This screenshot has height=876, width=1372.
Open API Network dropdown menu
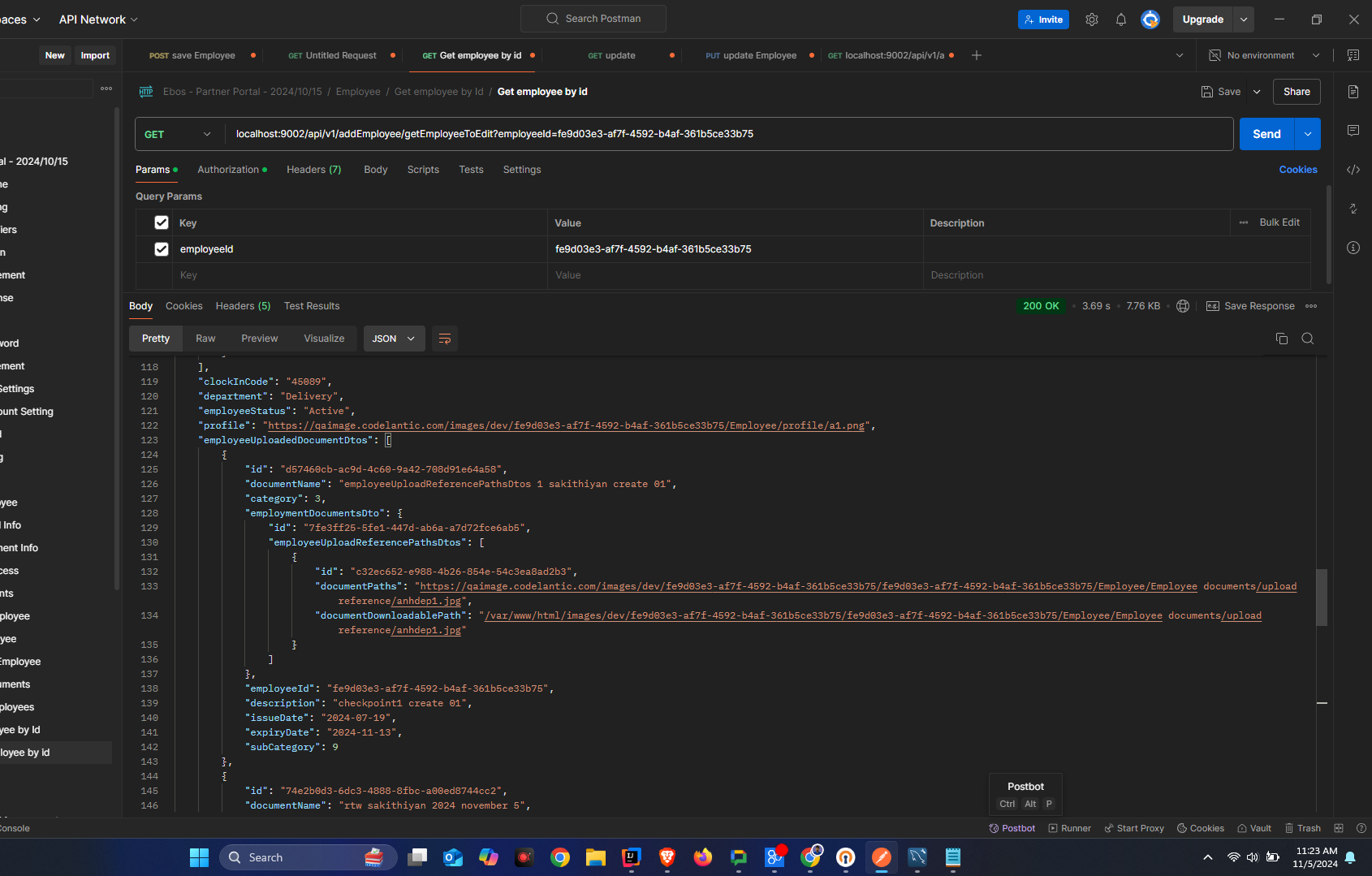coord(98,19)
